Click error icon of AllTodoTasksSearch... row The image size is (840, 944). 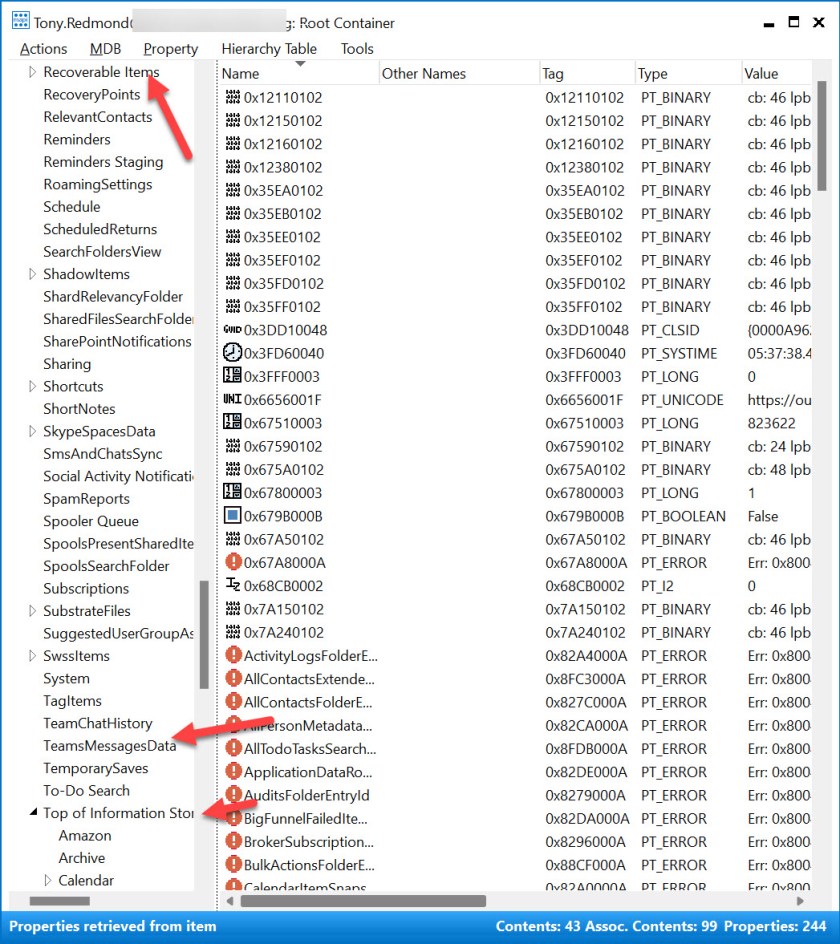point(233,748)
